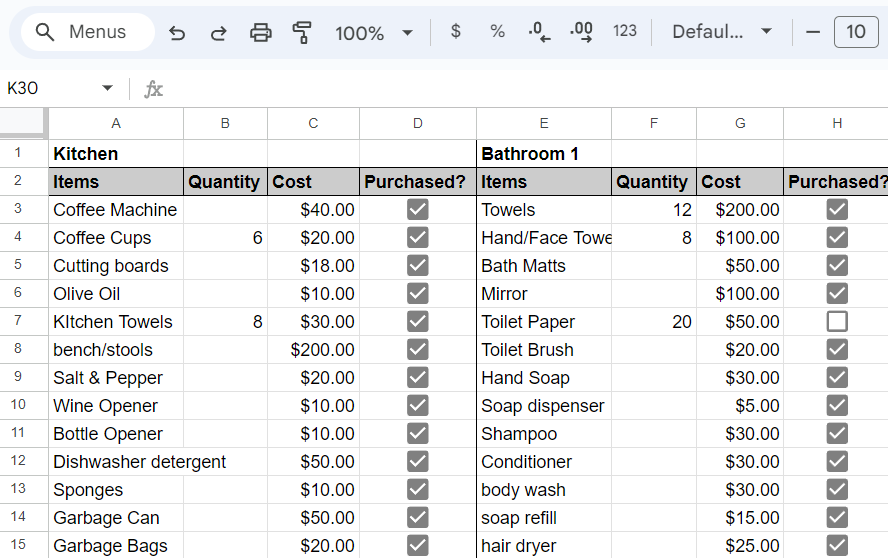Untick Purchased checkbox for Coffee Cups
Image resolution: width=888 pixels, height=558 pixels.
click(417, 237)
